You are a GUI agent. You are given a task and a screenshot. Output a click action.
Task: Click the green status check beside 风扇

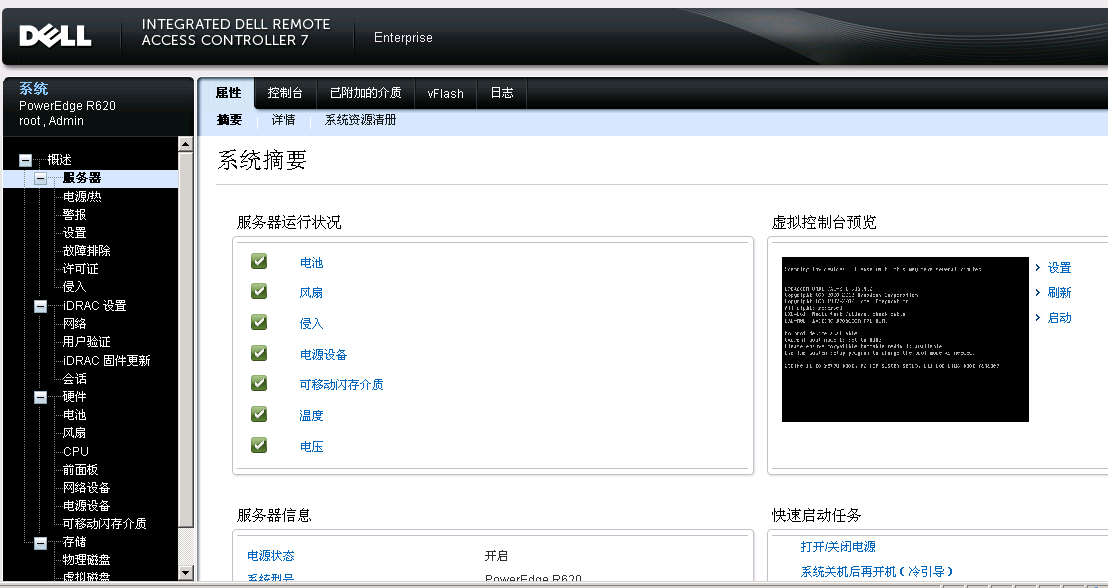[x=259, y=291]
